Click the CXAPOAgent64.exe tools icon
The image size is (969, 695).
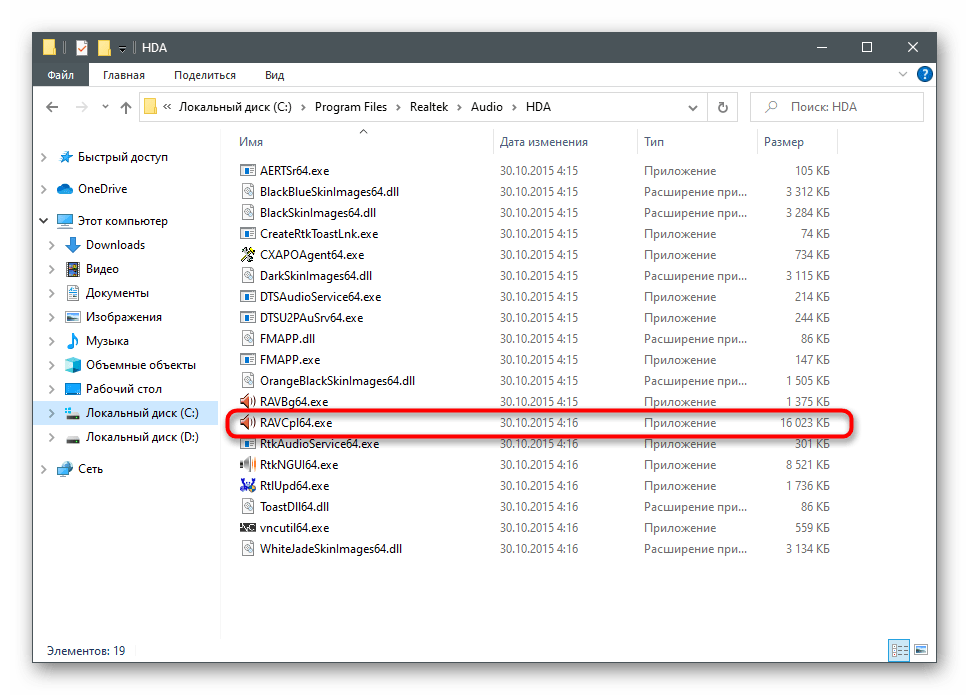pyautogui.click(x=248, y=255)
